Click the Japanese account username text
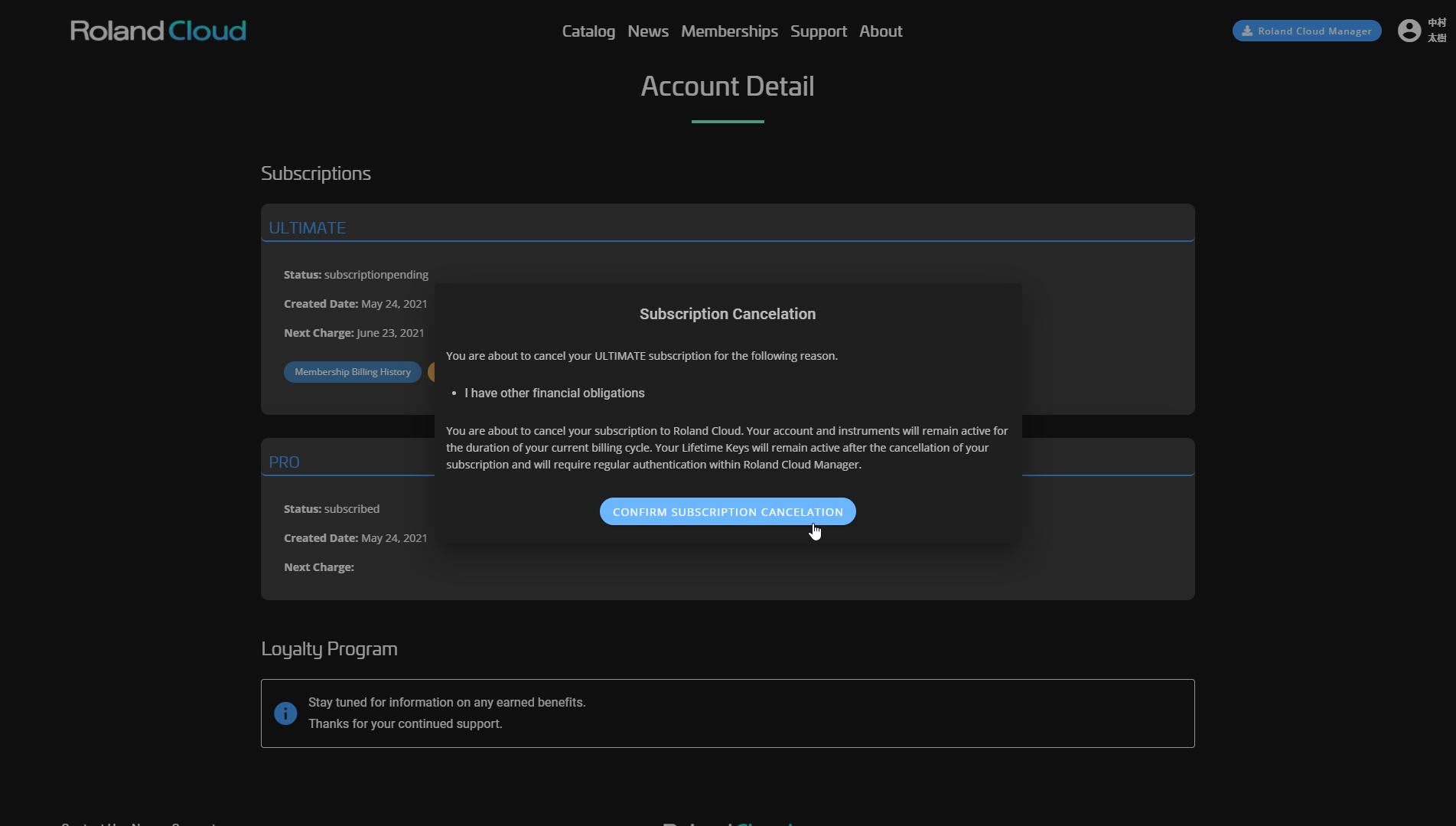The width and height of the screenshot is (1456, 826). (1436, 31)
